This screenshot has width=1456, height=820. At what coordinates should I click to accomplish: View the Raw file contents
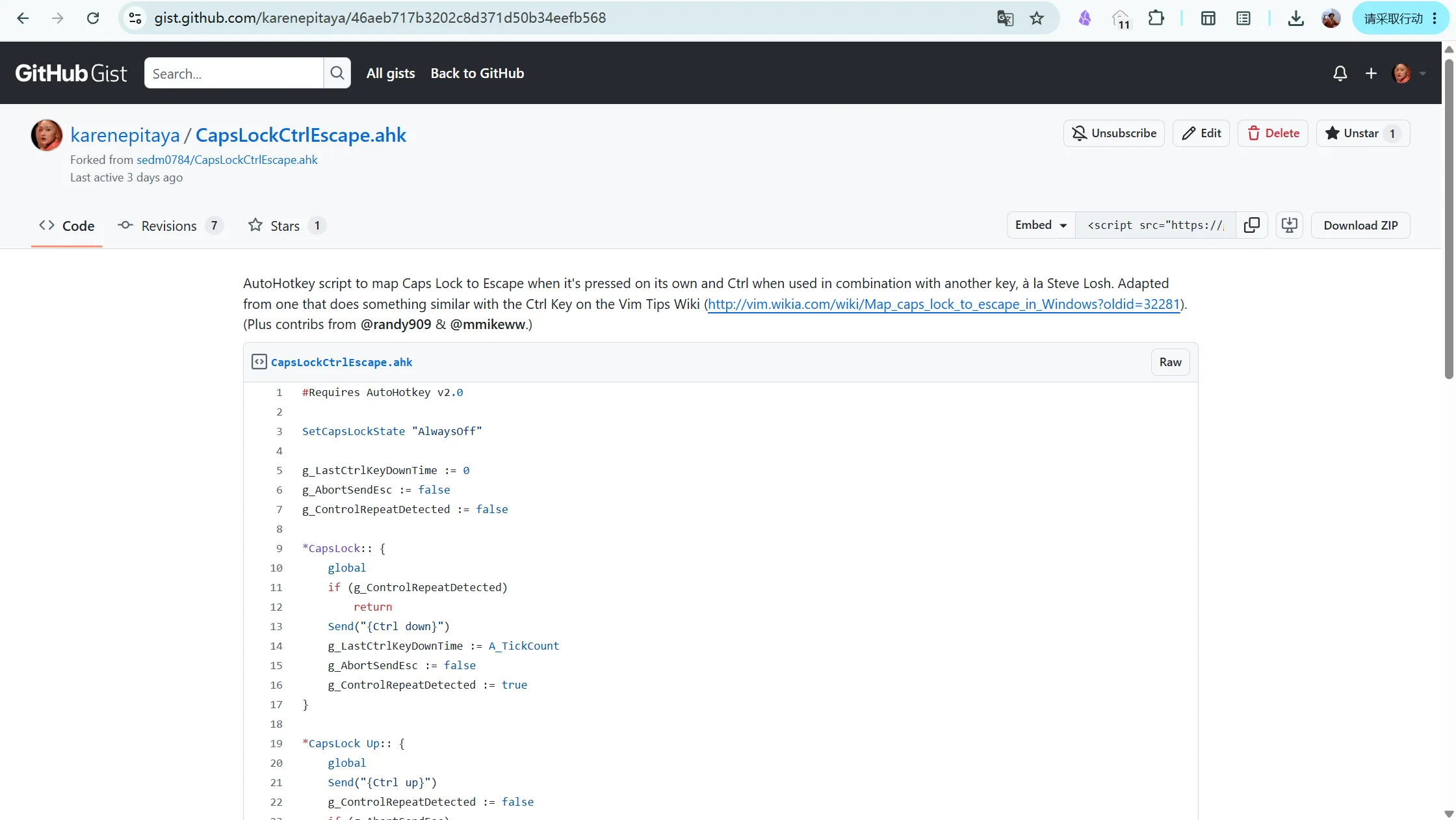tap(1170, 362)
